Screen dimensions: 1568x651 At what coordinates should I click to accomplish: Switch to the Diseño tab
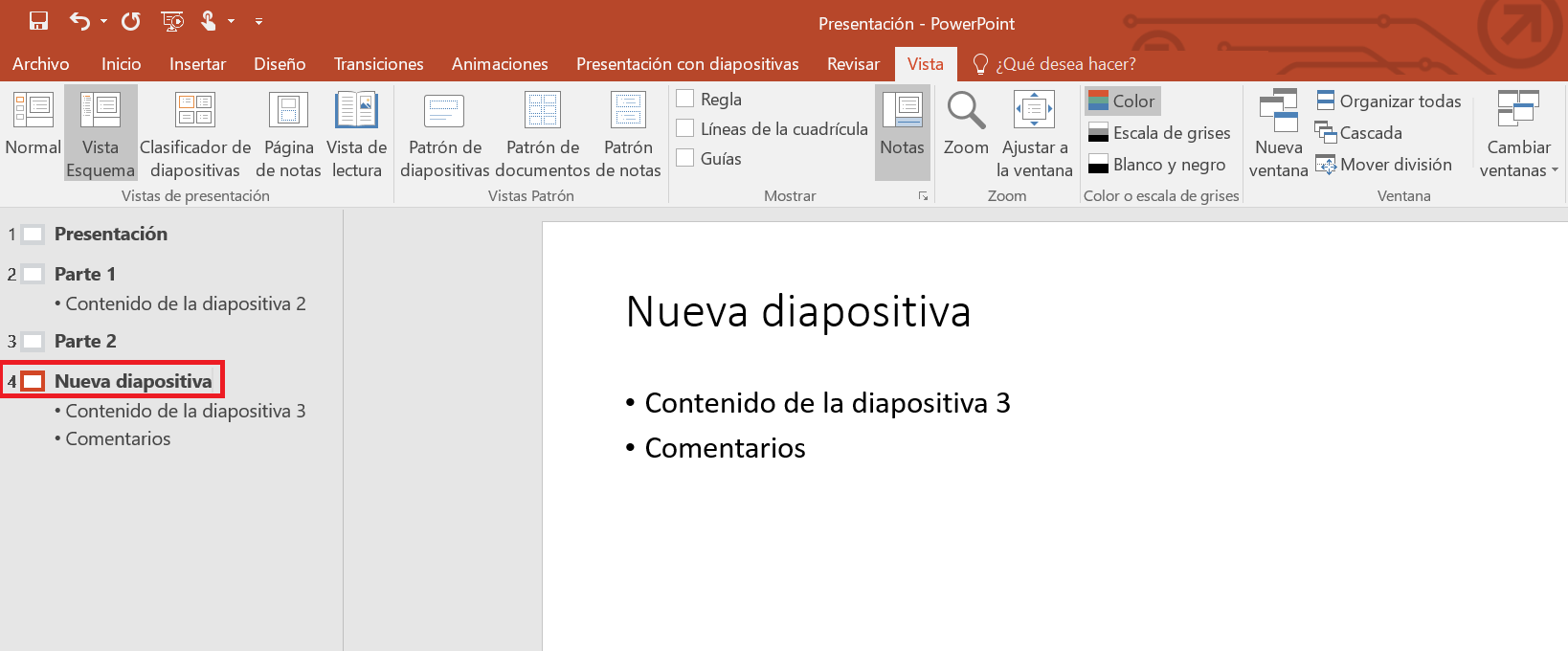coord(280,64)
